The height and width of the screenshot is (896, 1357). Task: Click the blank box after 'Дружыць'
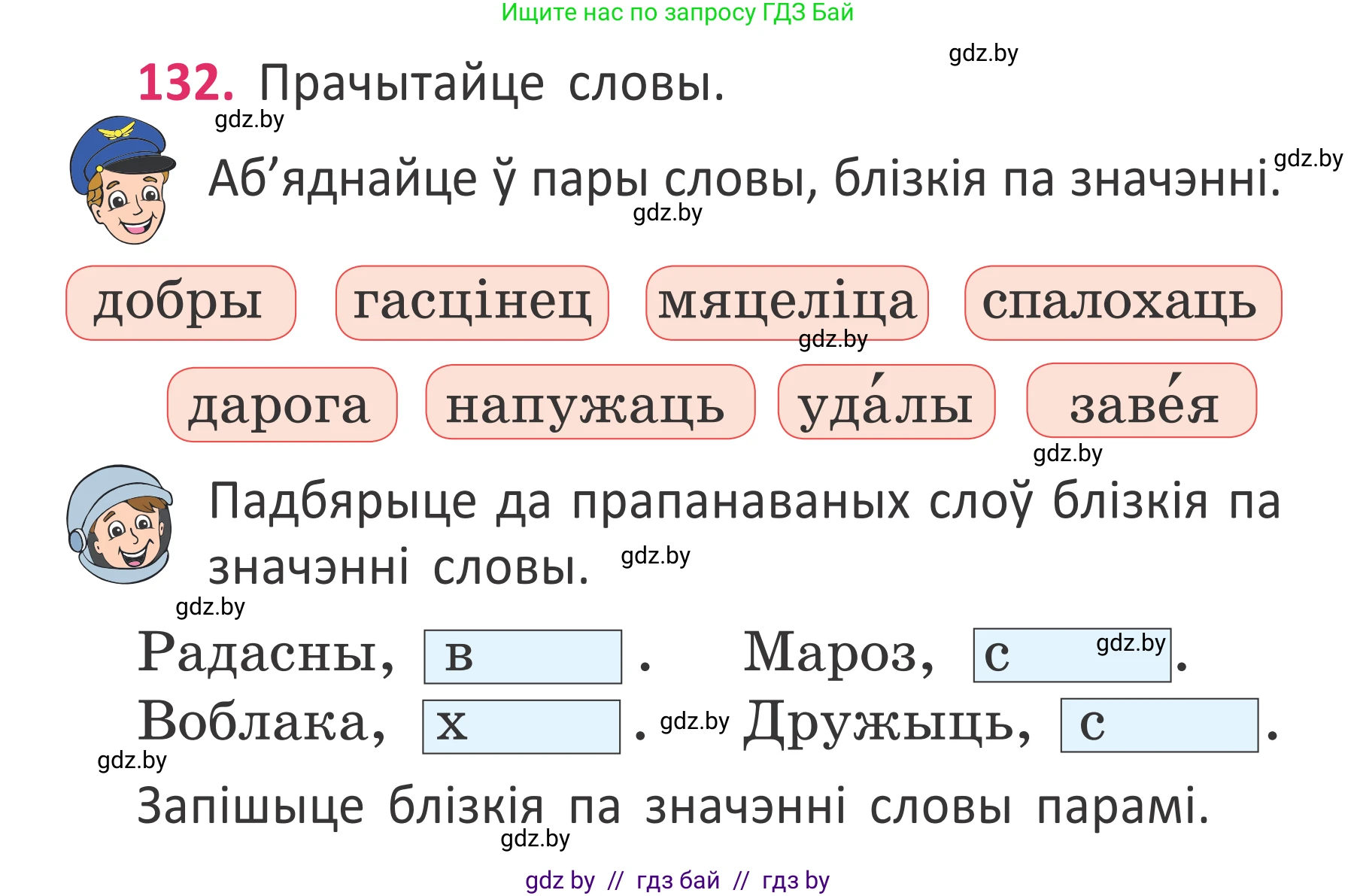pos(1159,725)
